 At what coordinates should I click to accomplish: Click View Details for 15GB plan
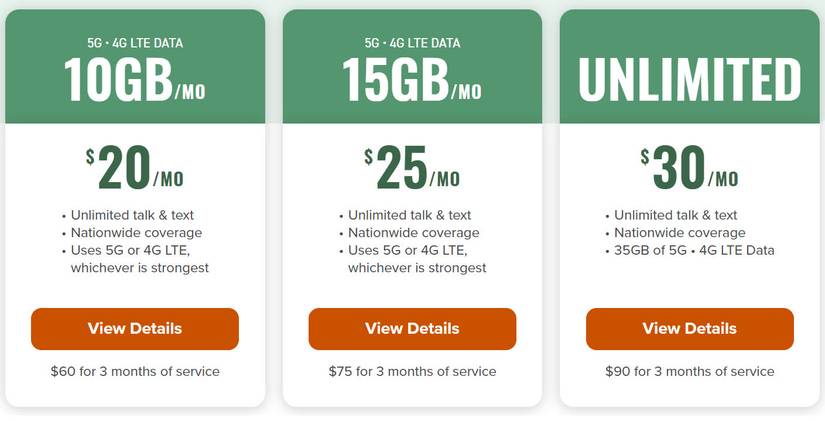pos(412,329)
